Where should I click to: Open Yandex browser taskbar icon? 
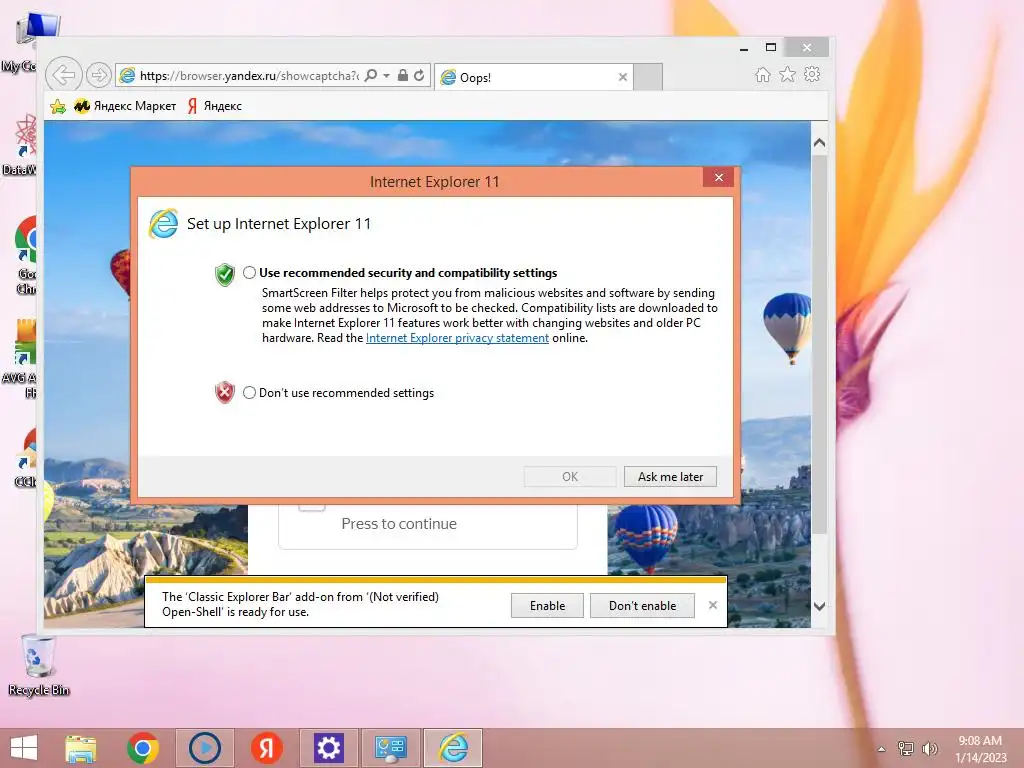pos(266,748)
